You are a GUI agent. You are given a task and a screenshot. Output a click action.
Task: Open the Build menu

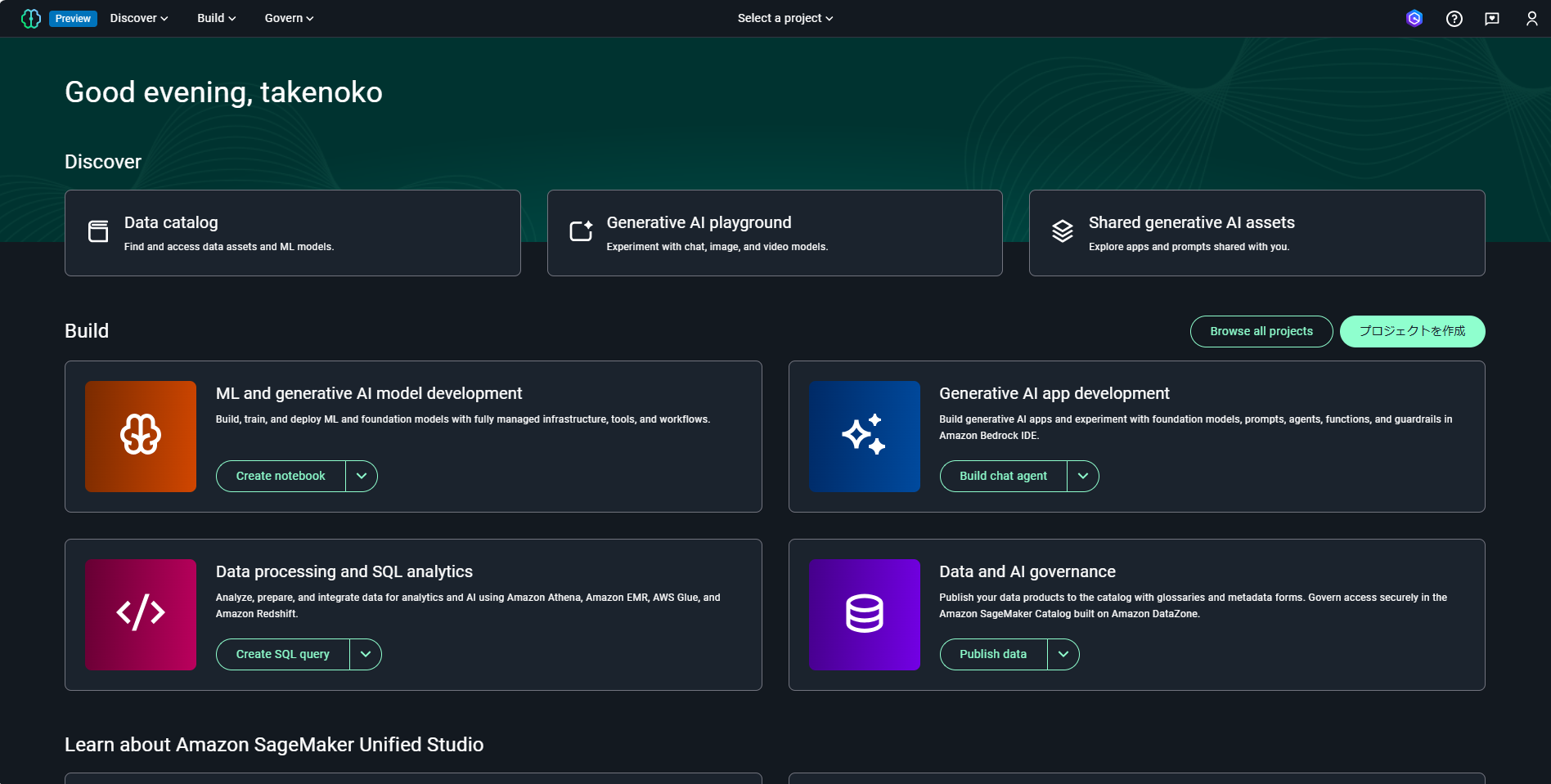[216, 18]
